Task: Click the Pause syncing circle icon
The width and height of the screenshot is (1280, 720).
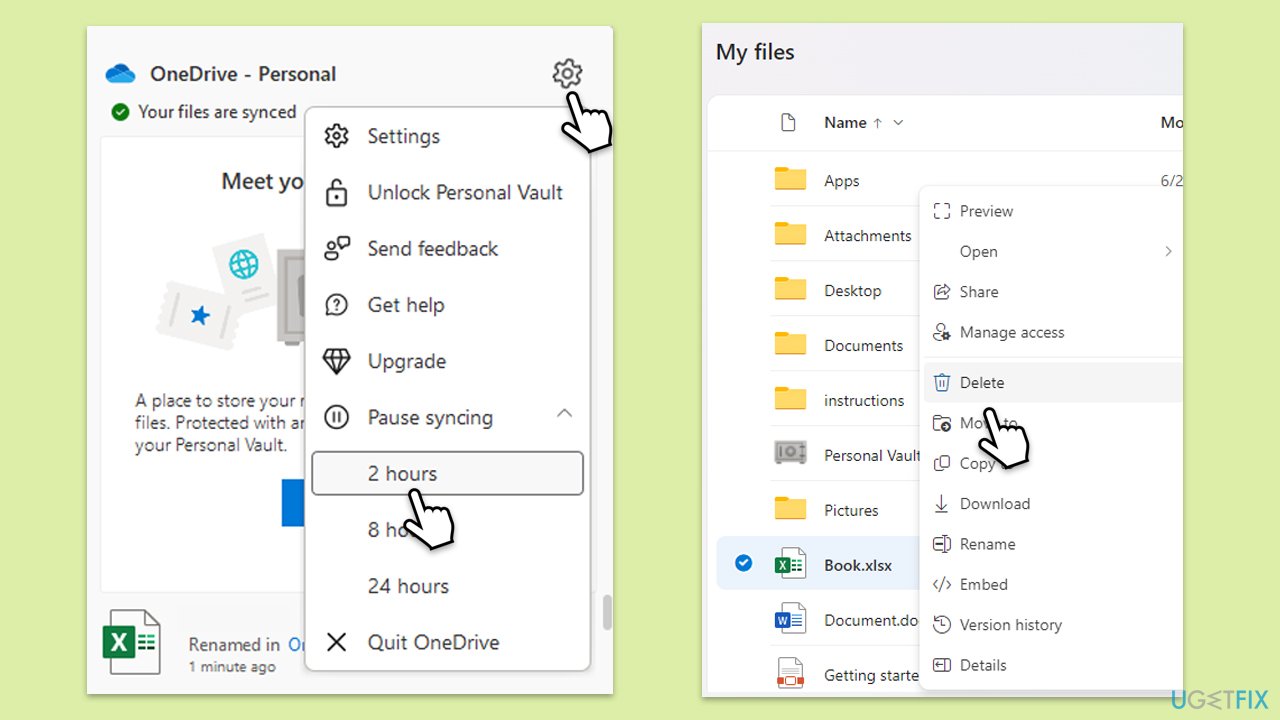Action: coord(337,418)
